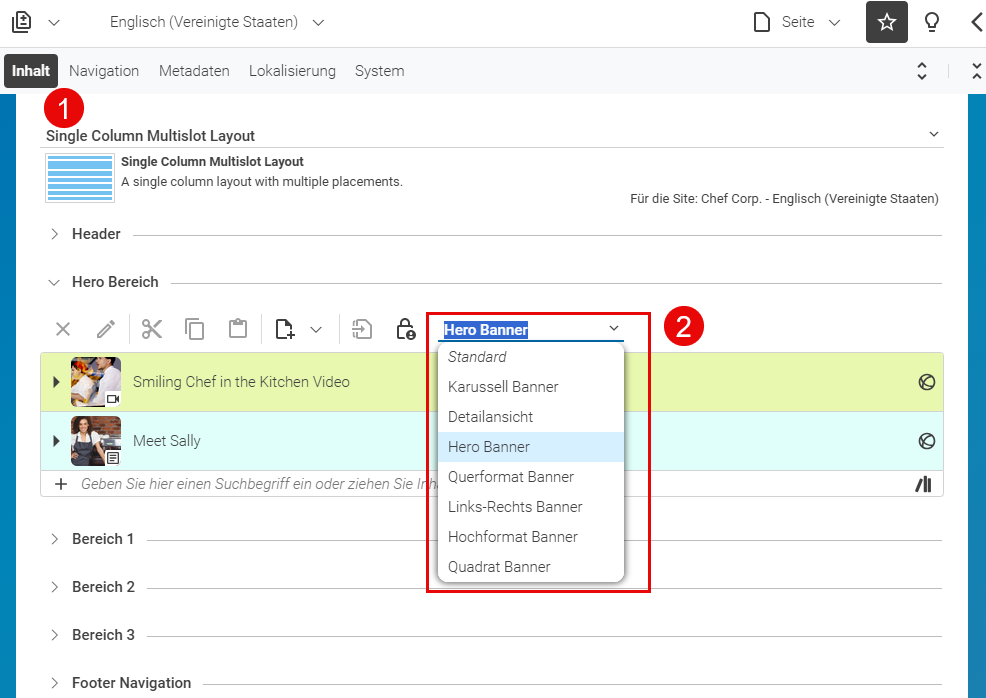986x698 pixels.
Task: Expand the Header section
Action: point(55,234)
